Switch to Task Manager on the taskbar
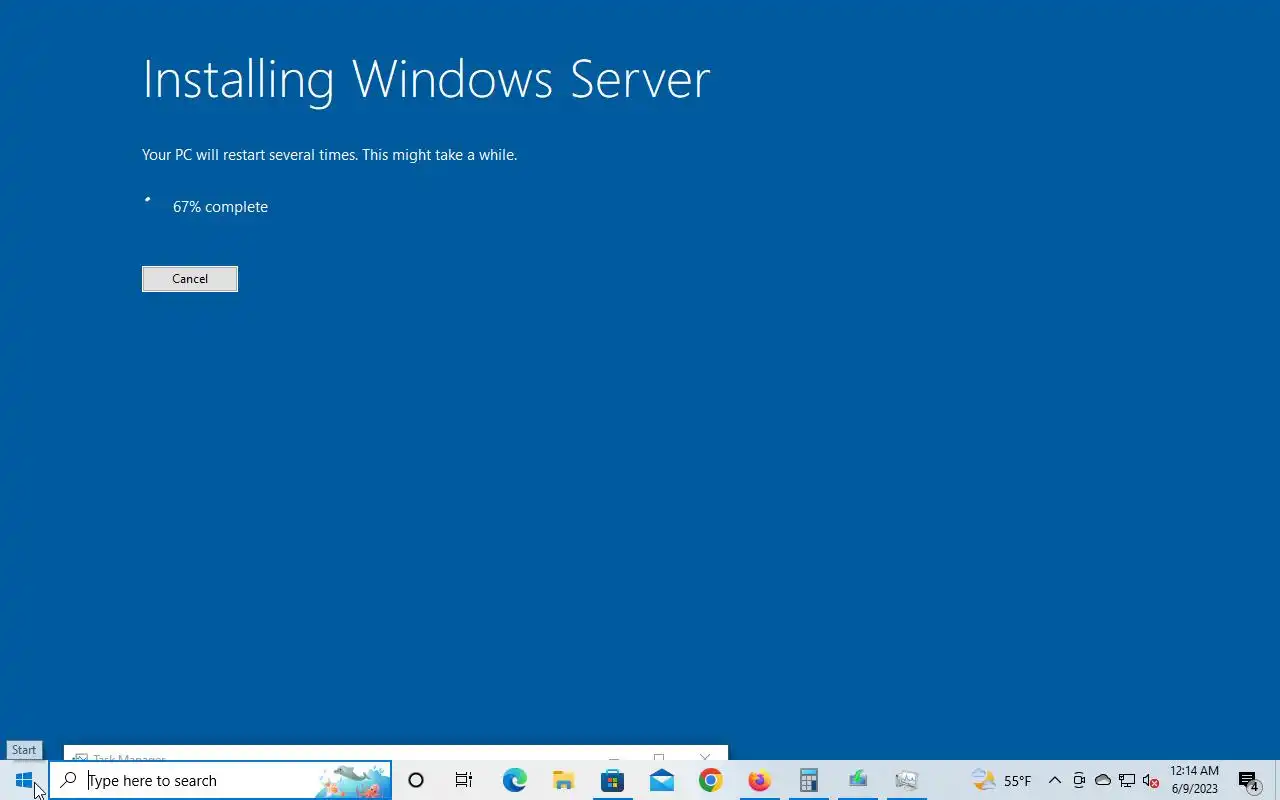 (x=906, y=780)
